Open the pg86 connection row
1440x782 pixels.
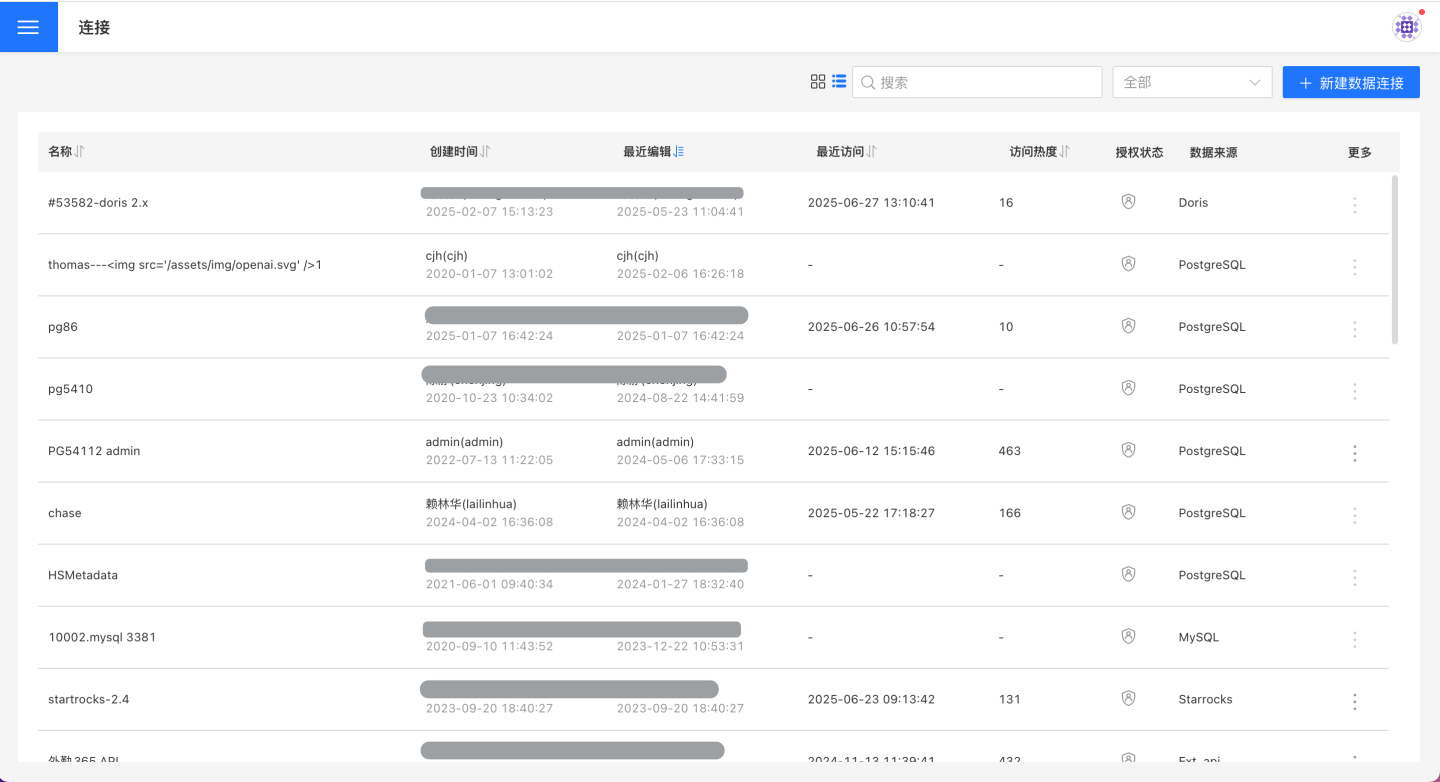coord(63,327)
